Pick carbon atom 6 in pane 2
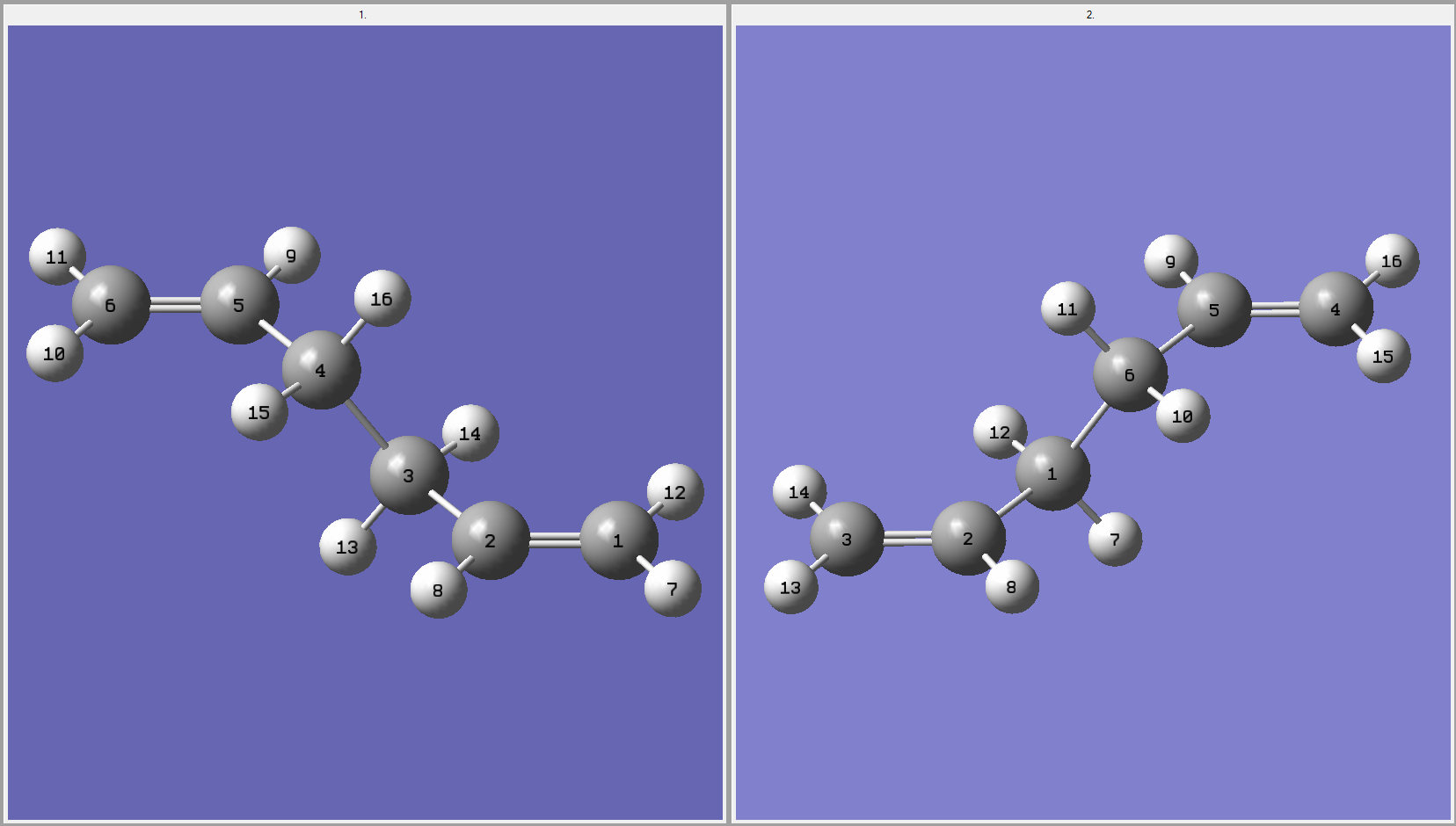This screenshot has height=826, width=1456. click(1131, 374)
